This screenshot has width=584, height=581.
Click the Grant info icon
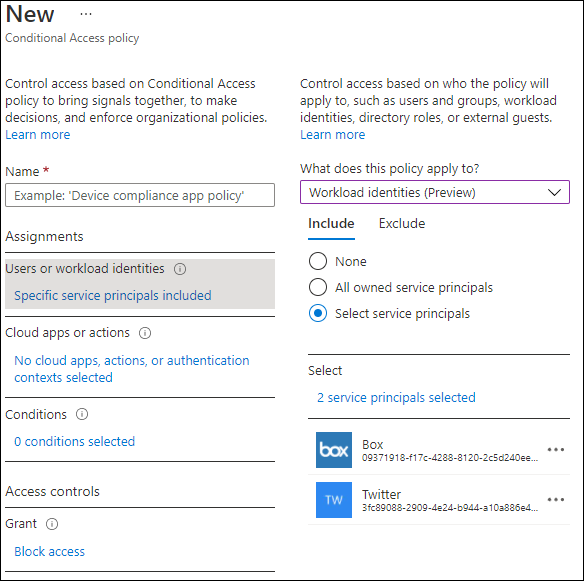[52, 524]
